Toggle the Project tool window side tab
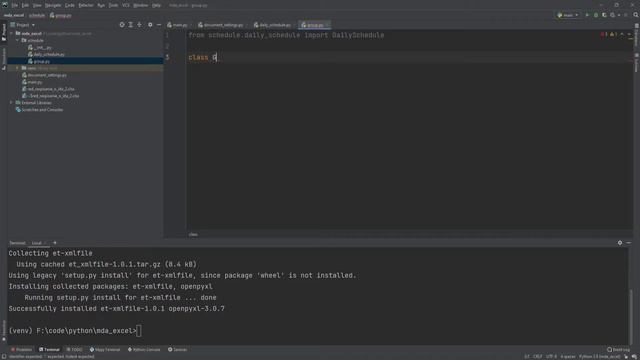 coord(4,32)
